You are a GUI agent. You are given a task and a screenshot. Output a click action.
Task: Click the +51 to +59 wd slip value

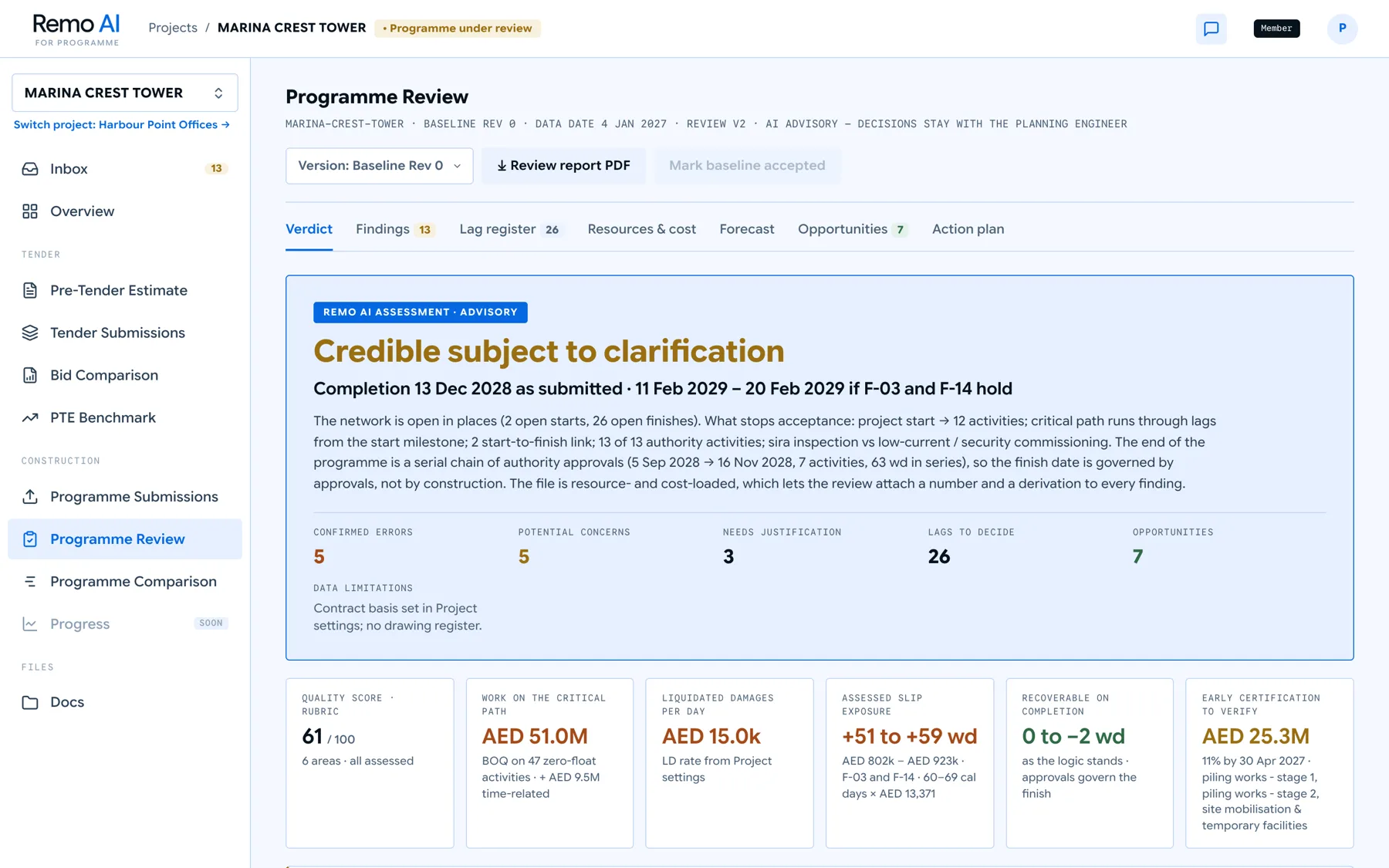[910, 736]
